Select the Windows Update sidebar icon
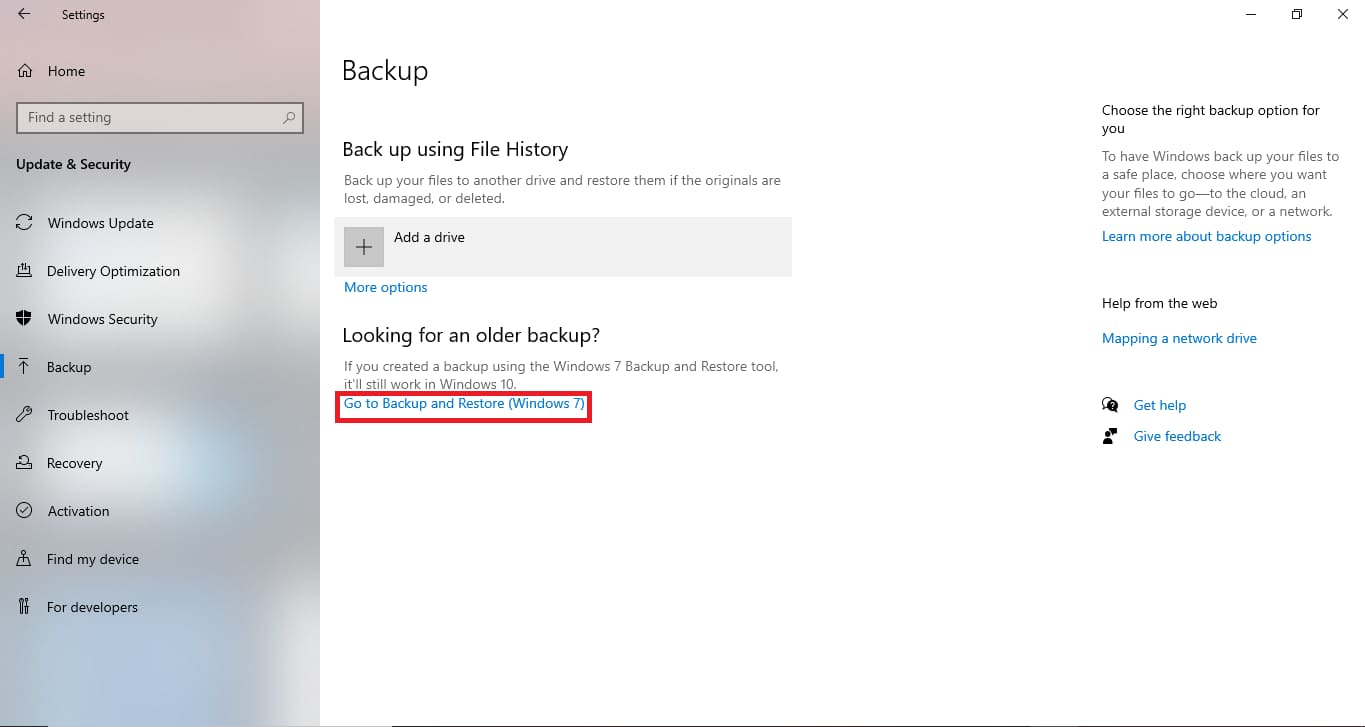Image resolution: width=1365 pixels, height=727 pixels. (24, 223)
